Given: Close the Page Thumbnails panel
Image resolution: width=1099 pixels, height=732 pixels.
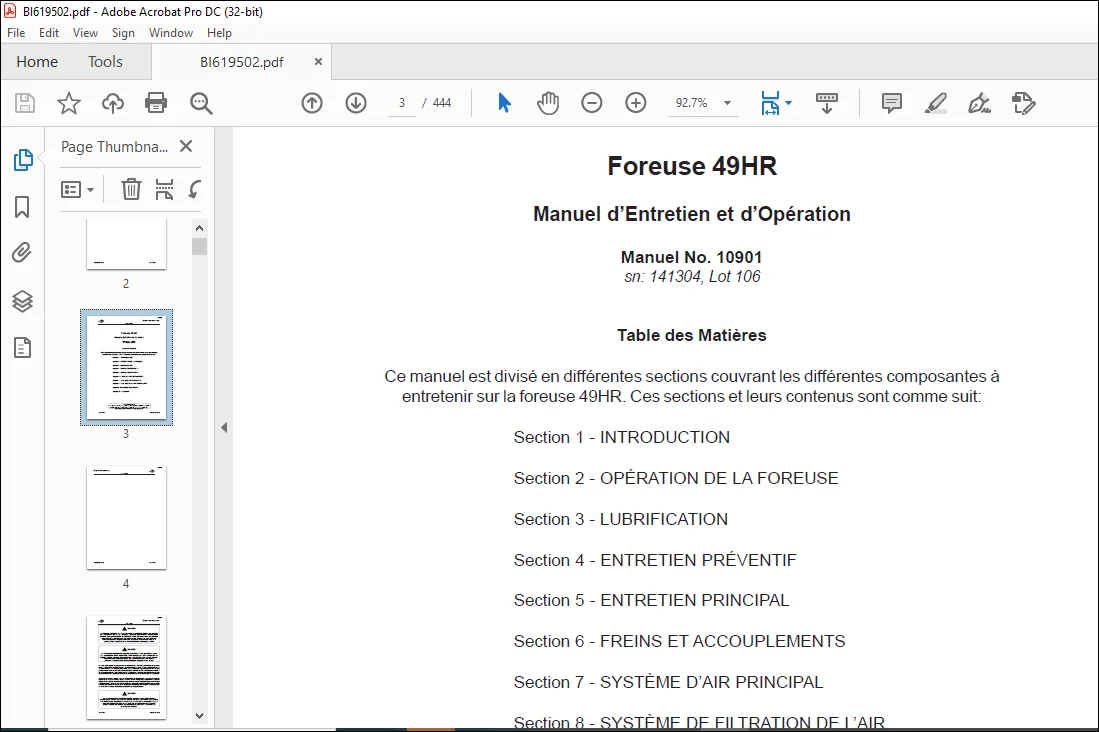Looking at the screenshot, I should [186, 146].
